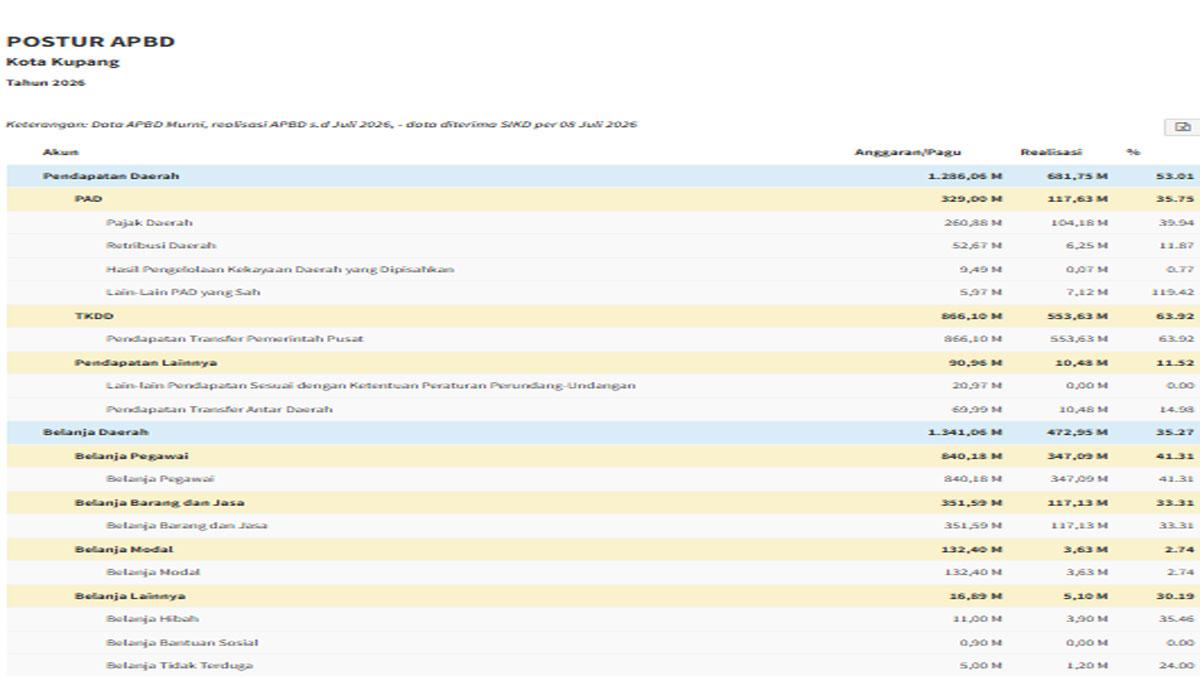Viewport: 1200px width, 700px height.
Task: Select the Retribusi Daerah row
Action: (x=603, y=246)
